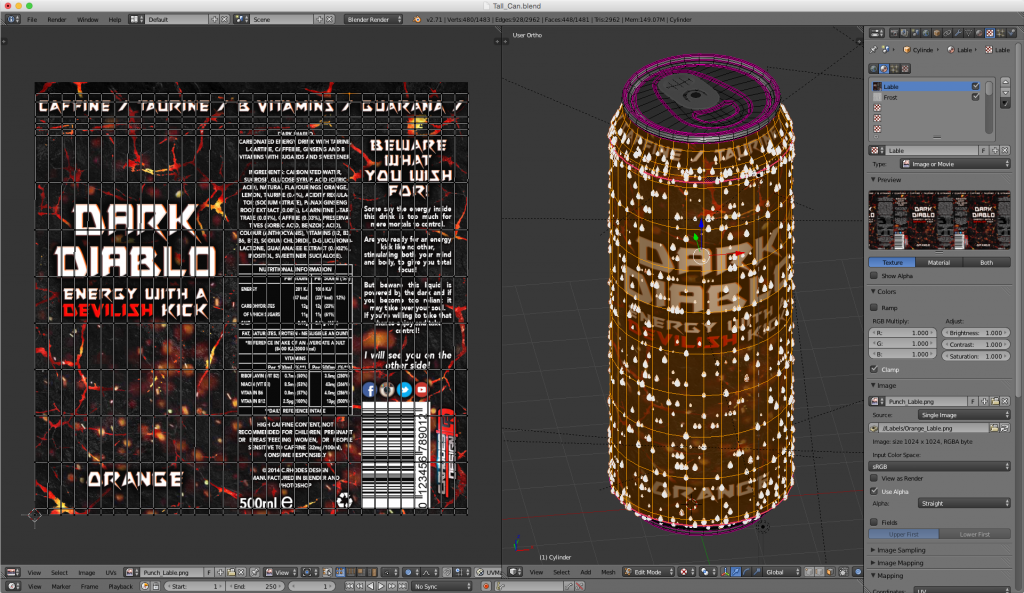This screenshot has width=1024, height=593.
Task: Reload the Orange_Lable.png image
Action: click(1003, 427)
